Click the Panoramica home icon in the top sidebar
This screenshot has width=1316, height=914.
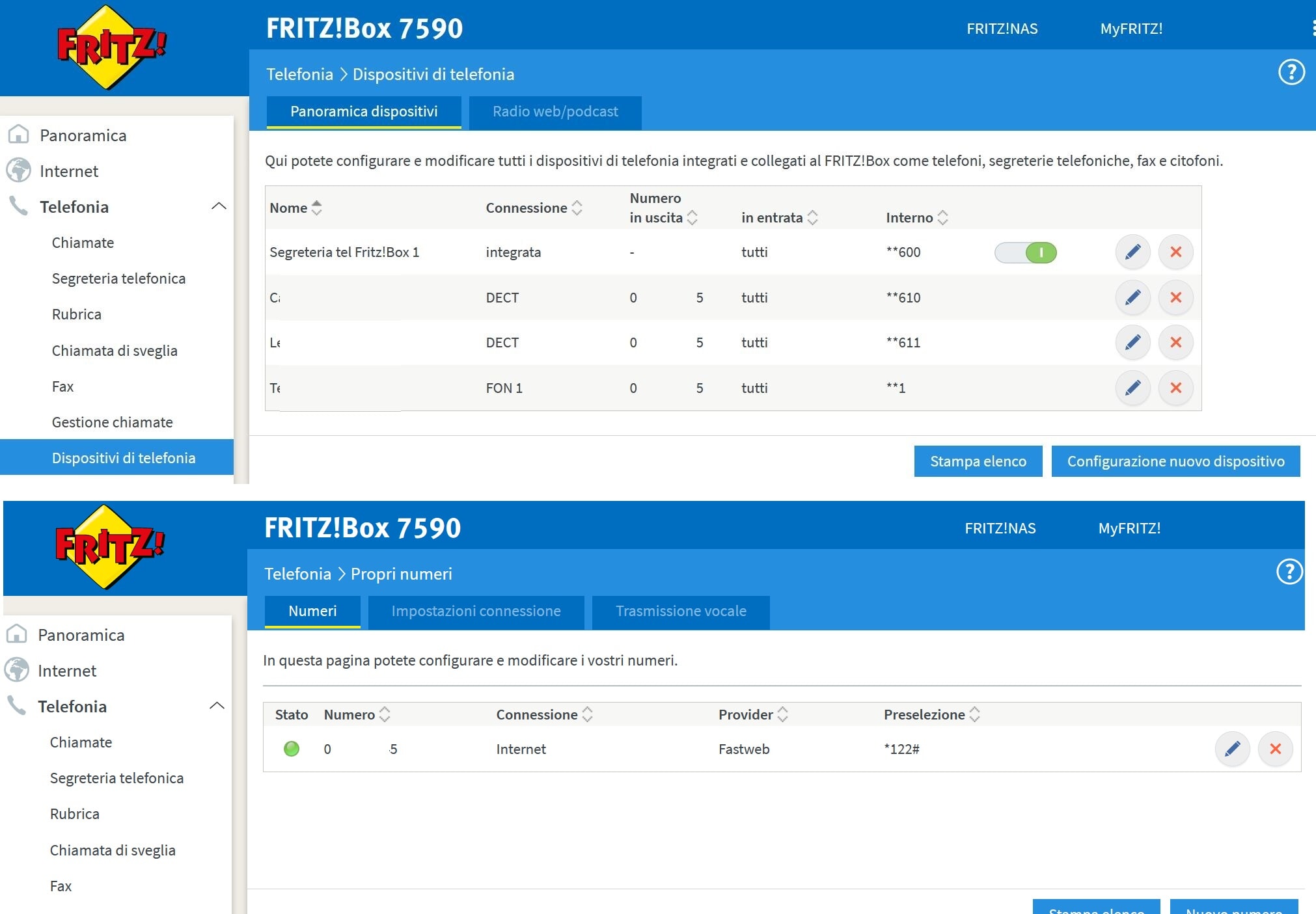coord(18,135)
